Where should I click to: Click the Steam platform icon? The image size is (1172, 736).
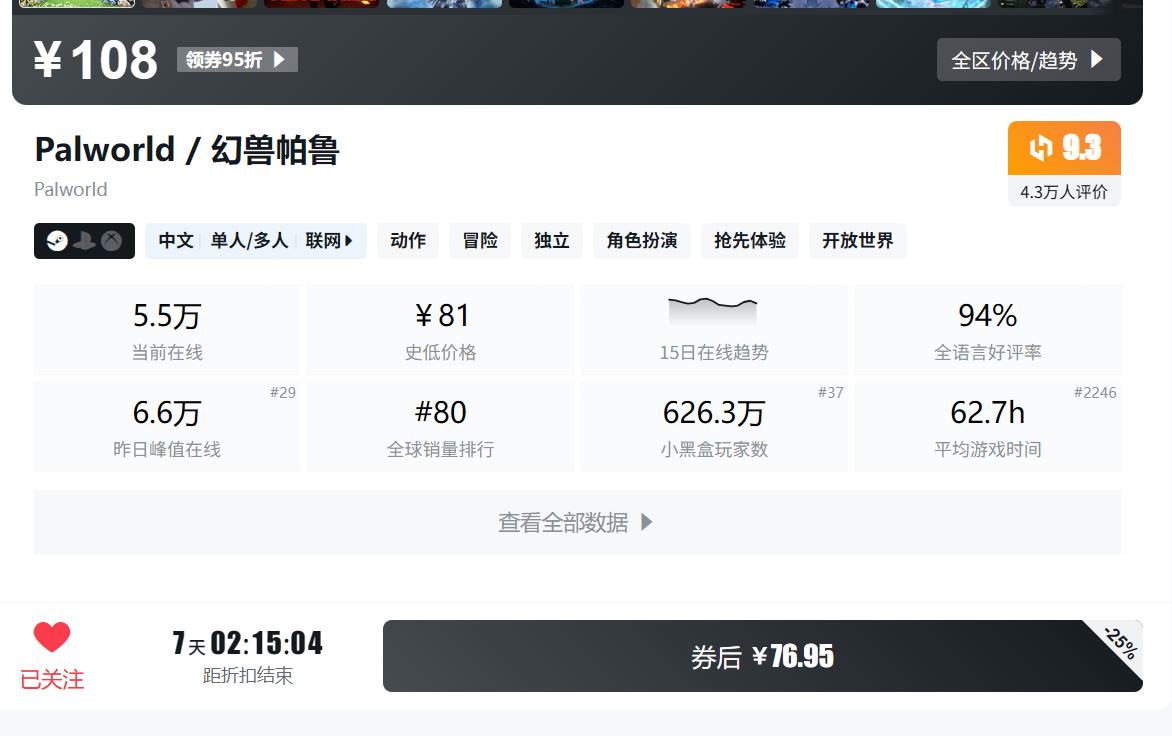click(58, 241)
